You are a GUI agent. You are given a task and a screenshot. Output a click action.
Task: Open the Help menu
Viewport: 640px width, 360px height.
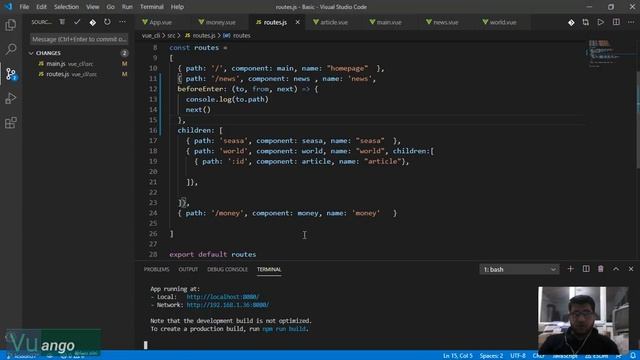point(177,7)
